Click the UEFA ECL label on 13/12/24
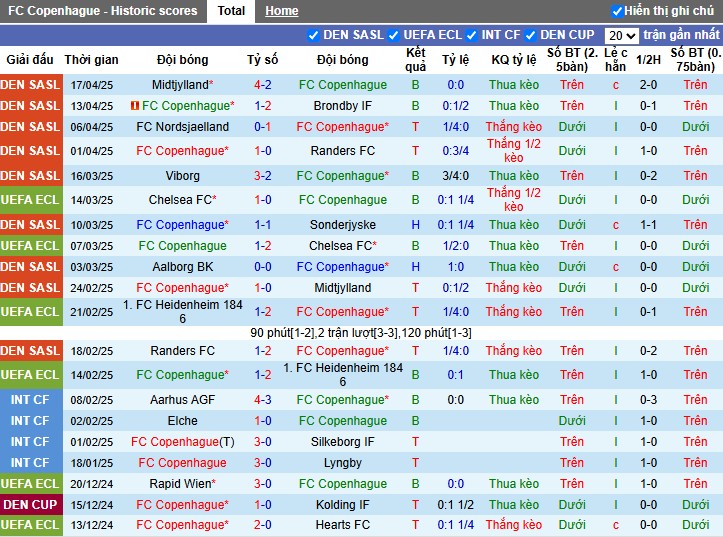Screen dimensions: 723x537 coord(30,525)
